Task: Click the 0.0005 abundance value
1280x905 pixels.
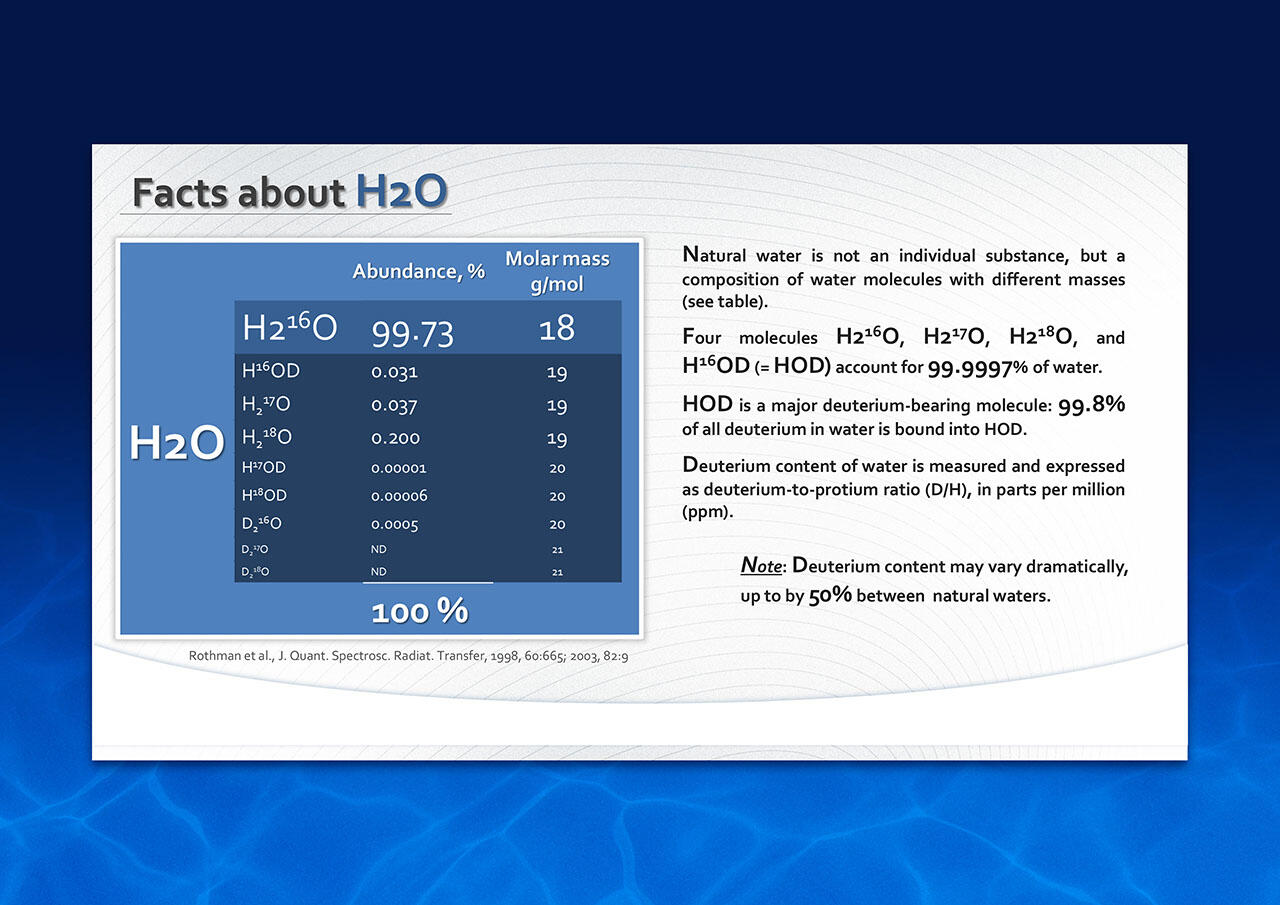Action: [394, 524]
